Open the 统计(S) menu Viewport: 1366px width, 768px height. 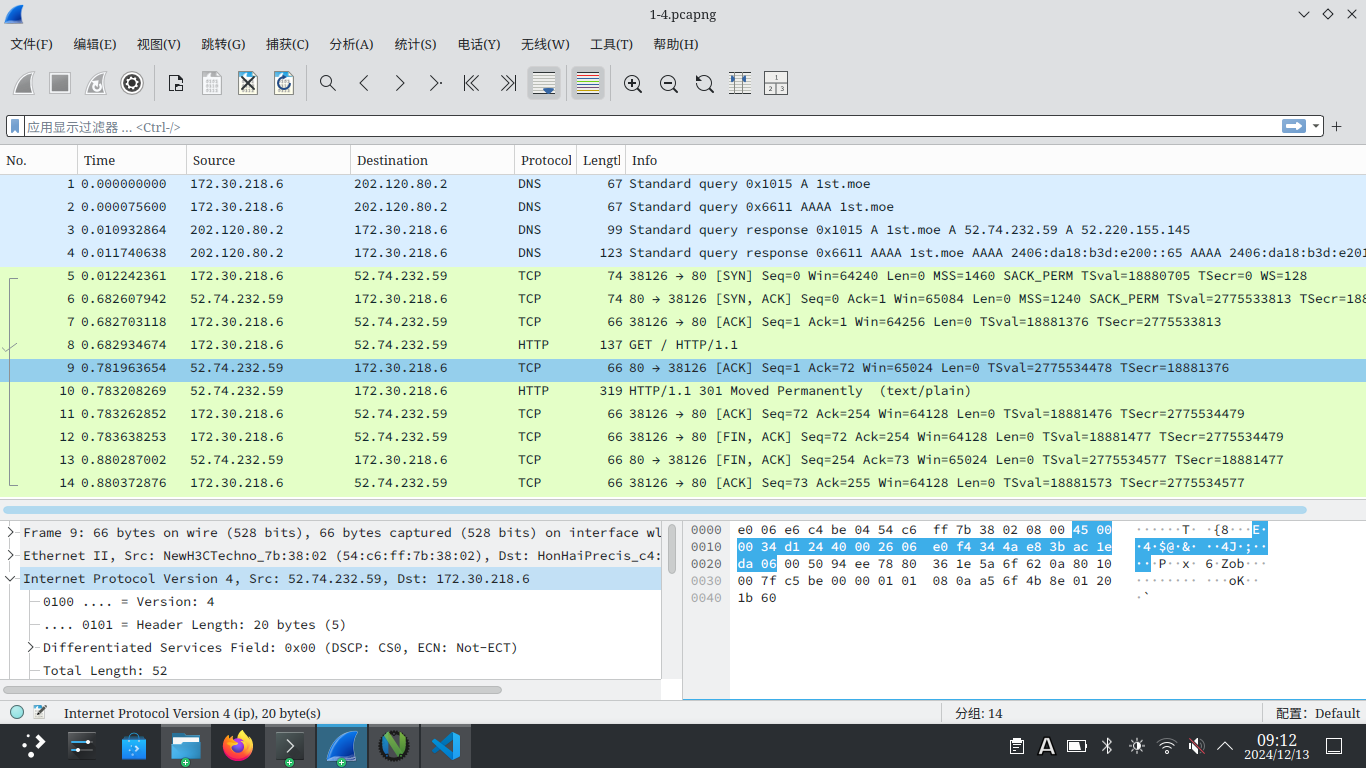[415, 44]
